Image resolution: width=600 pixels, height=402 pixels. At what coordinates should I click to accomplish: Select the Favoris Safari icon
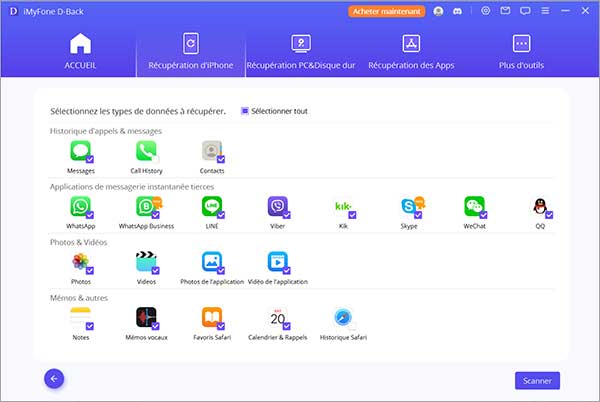point(211,318)
